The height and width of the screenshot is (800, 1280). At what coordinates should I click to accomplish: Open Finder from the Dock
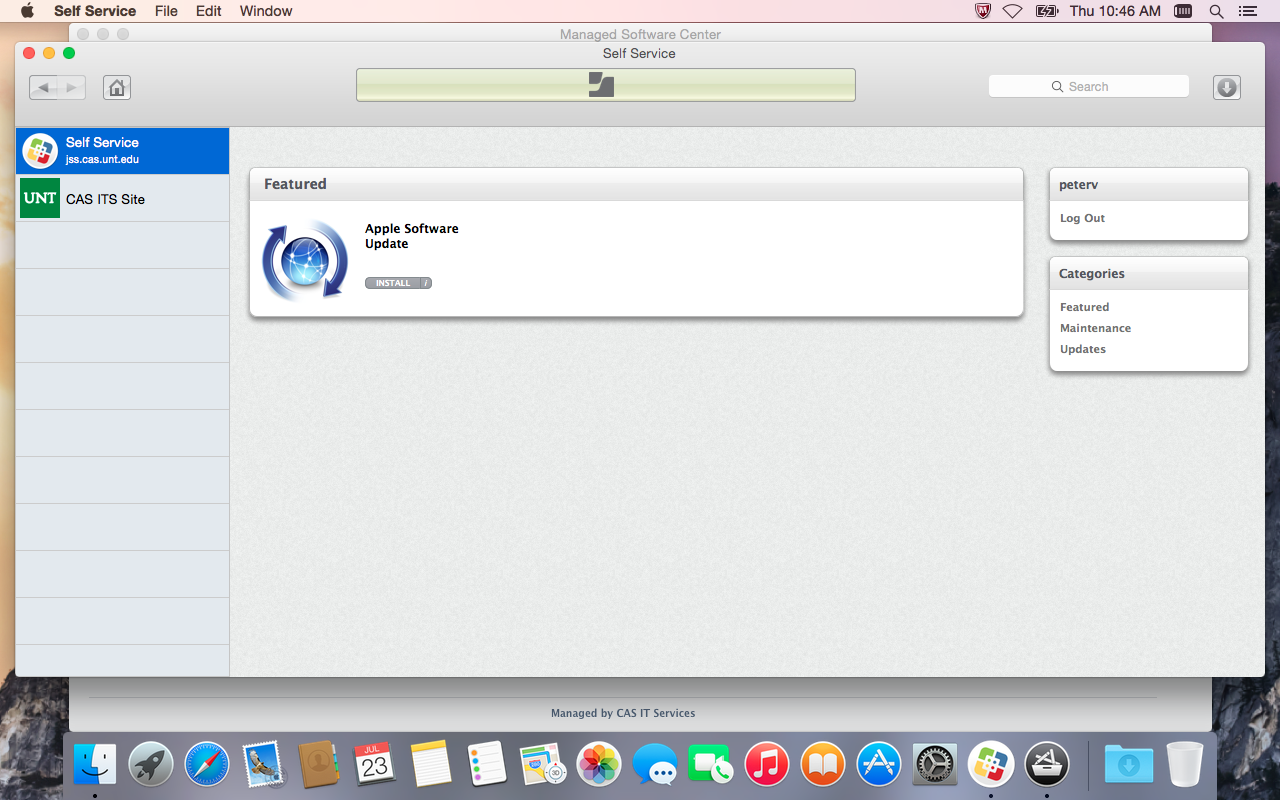[95, 765]
